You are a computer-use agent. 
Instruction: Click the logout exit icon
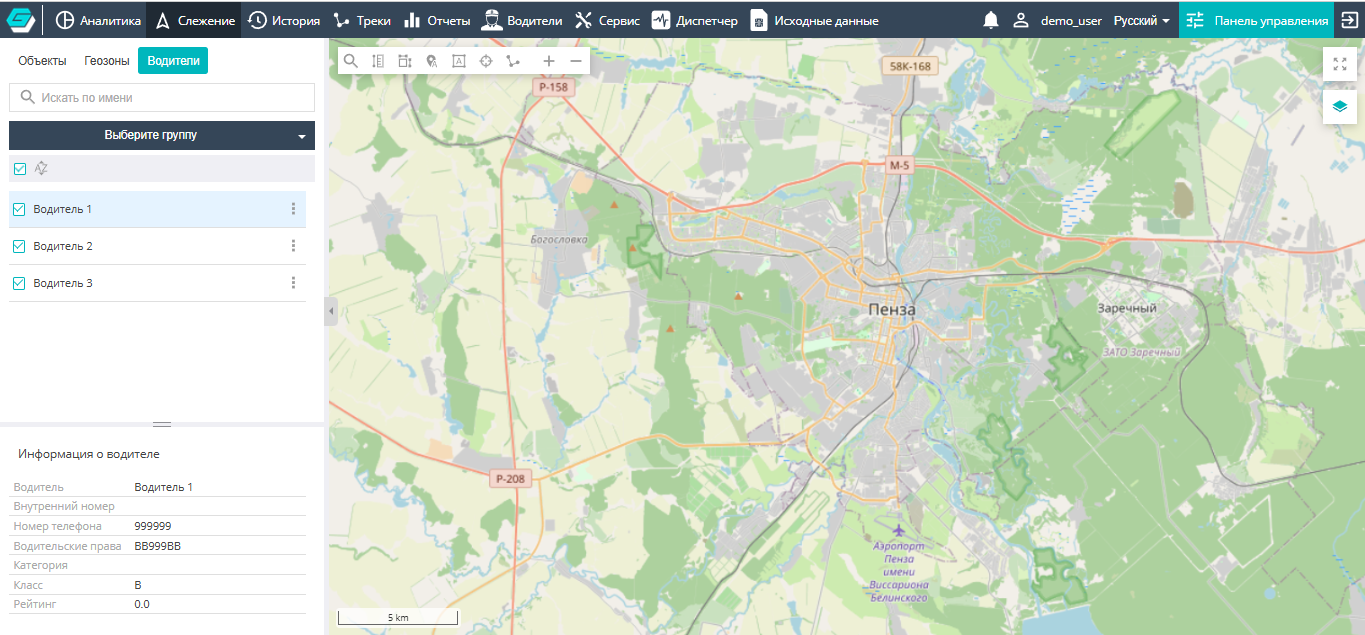coord(1349,20)
